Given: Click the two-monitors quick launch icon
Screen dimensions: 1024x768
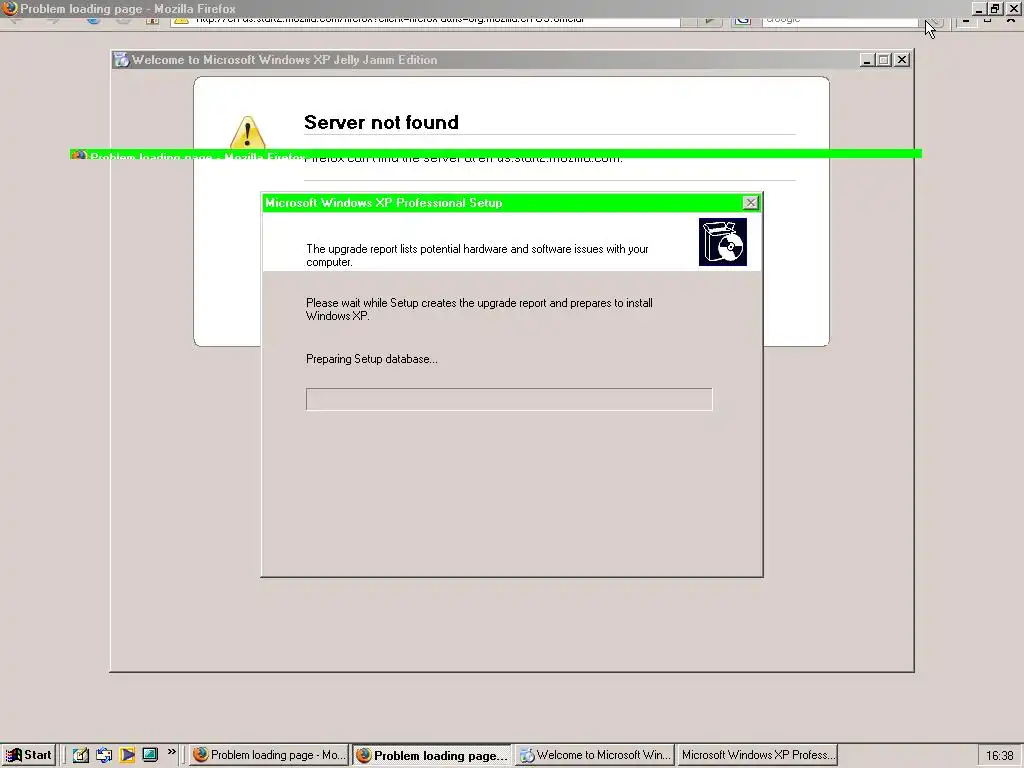Looking at the screenshot, I should point(104,755).
